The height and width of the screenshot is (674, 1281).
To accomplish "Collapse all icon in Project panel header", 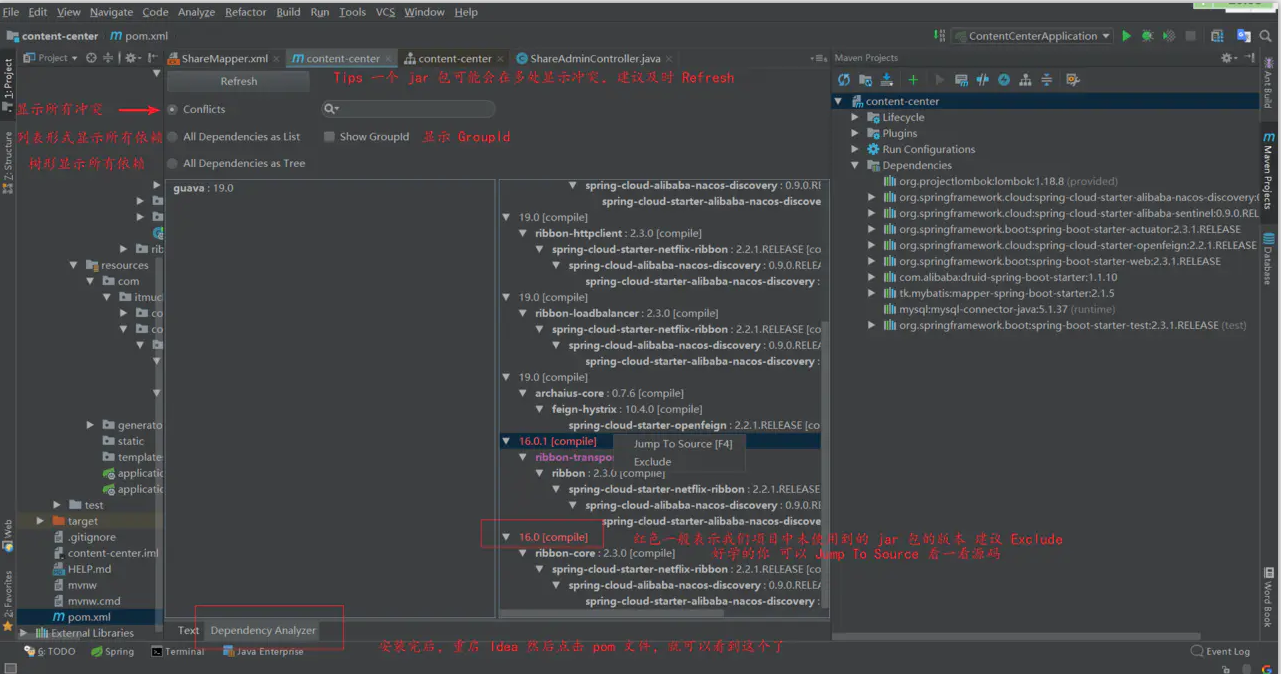I will click(x=109, y=58).
